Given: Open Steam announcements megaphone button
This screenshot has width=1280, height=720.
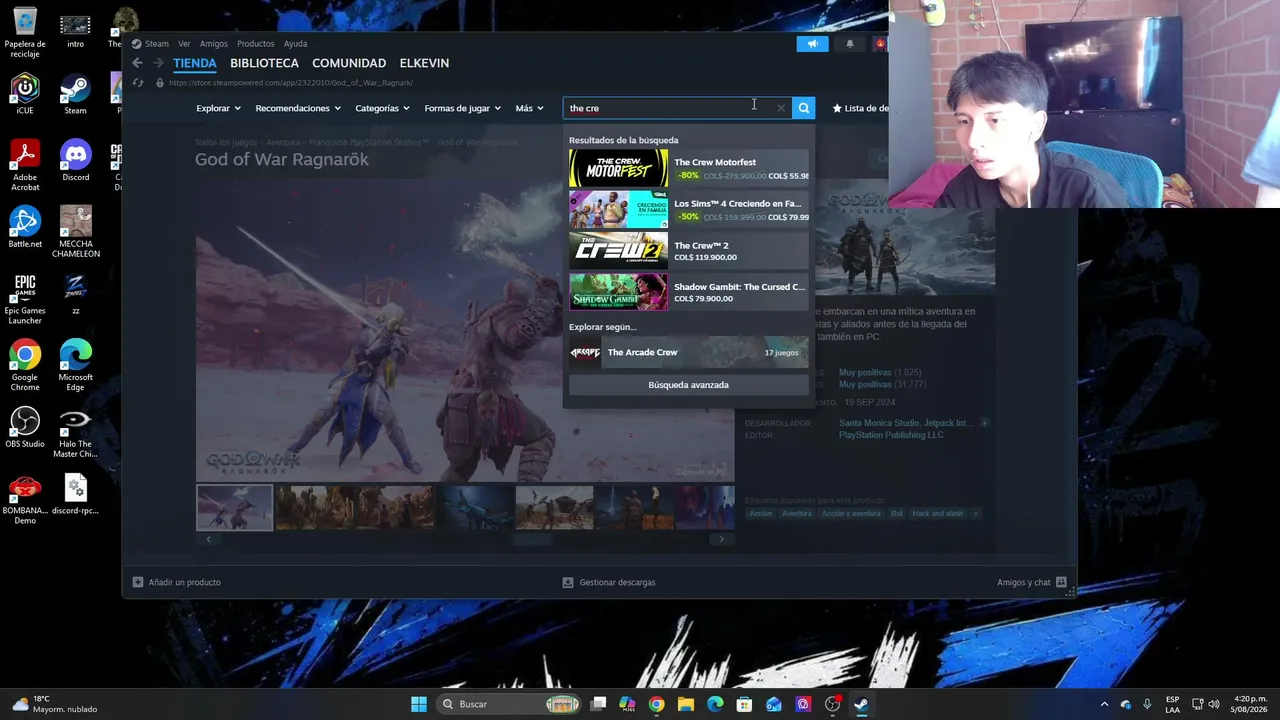Looking at the screenshot, I should (812, 44).
